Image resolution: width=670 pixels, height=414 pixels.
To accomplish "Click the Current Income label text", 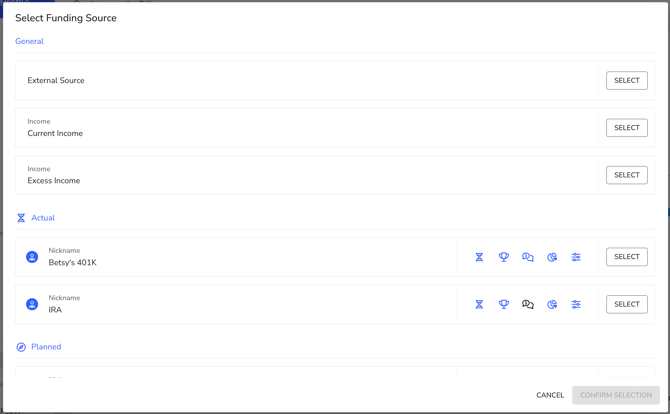I will [x=55, y=133].
